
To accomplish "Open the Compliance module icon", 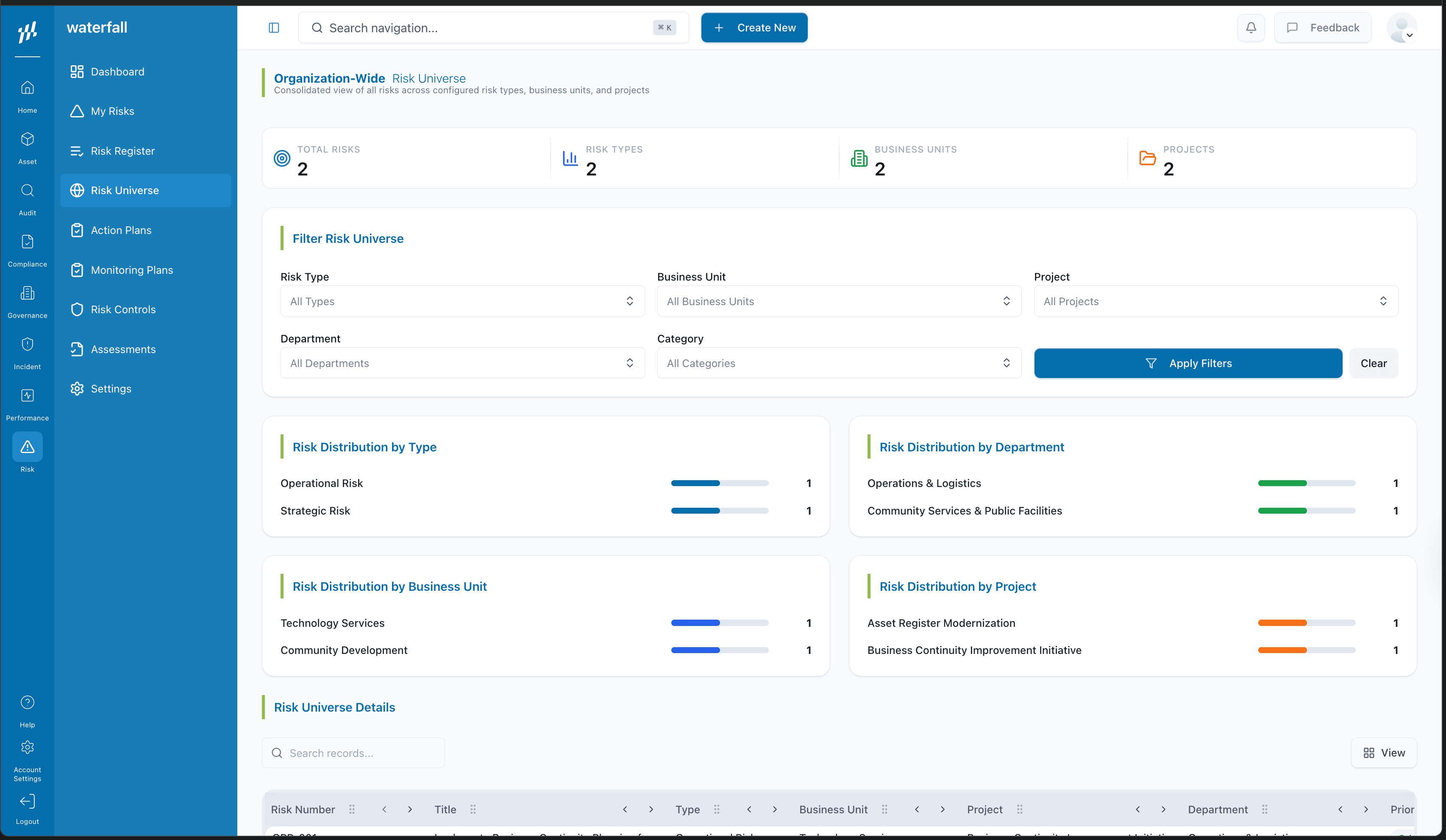I will pos(27,242).
